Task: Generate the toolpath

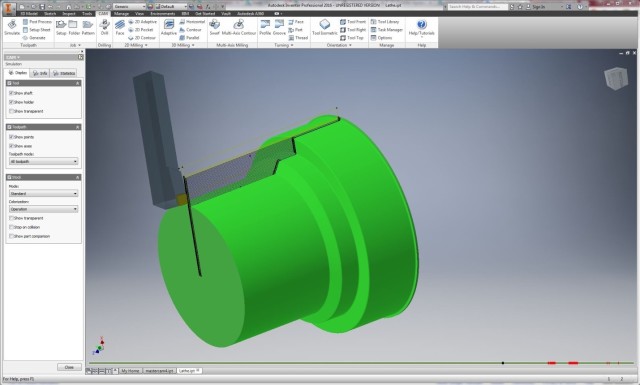Action: click(34, 38)
